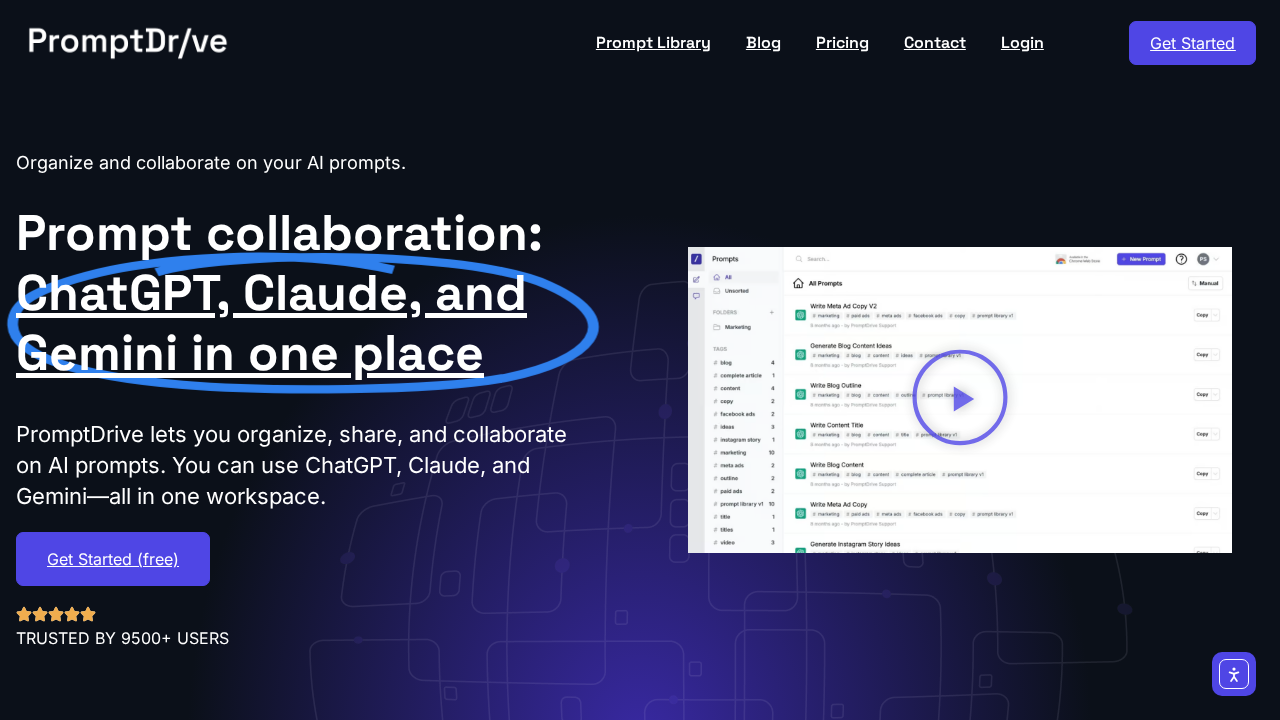The width and height of the screenshot is (1280, 720).
Task: Open the accessibility widget
Action: pos(1233,674)
